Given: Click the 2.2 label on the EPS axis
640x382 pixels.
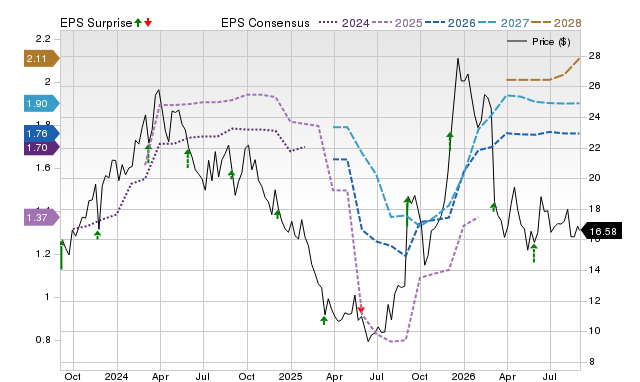Looking at the screenshot, I should tap(43, 39).
